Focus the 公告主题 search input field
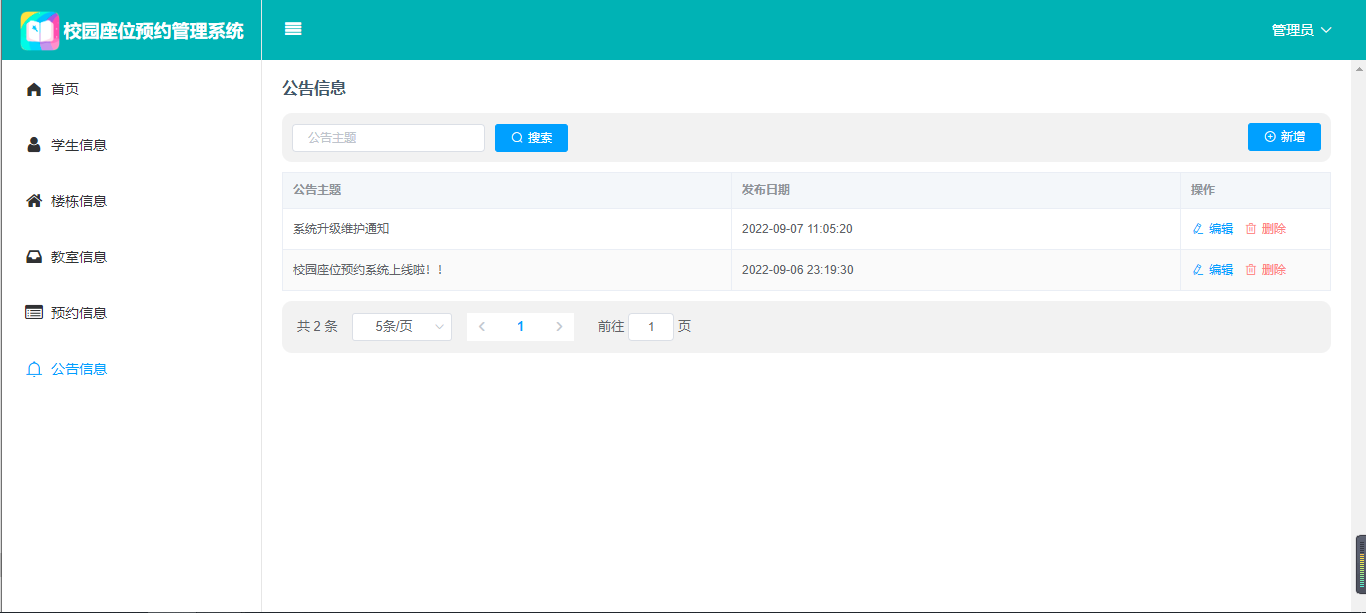 click(x=388, y=138)
